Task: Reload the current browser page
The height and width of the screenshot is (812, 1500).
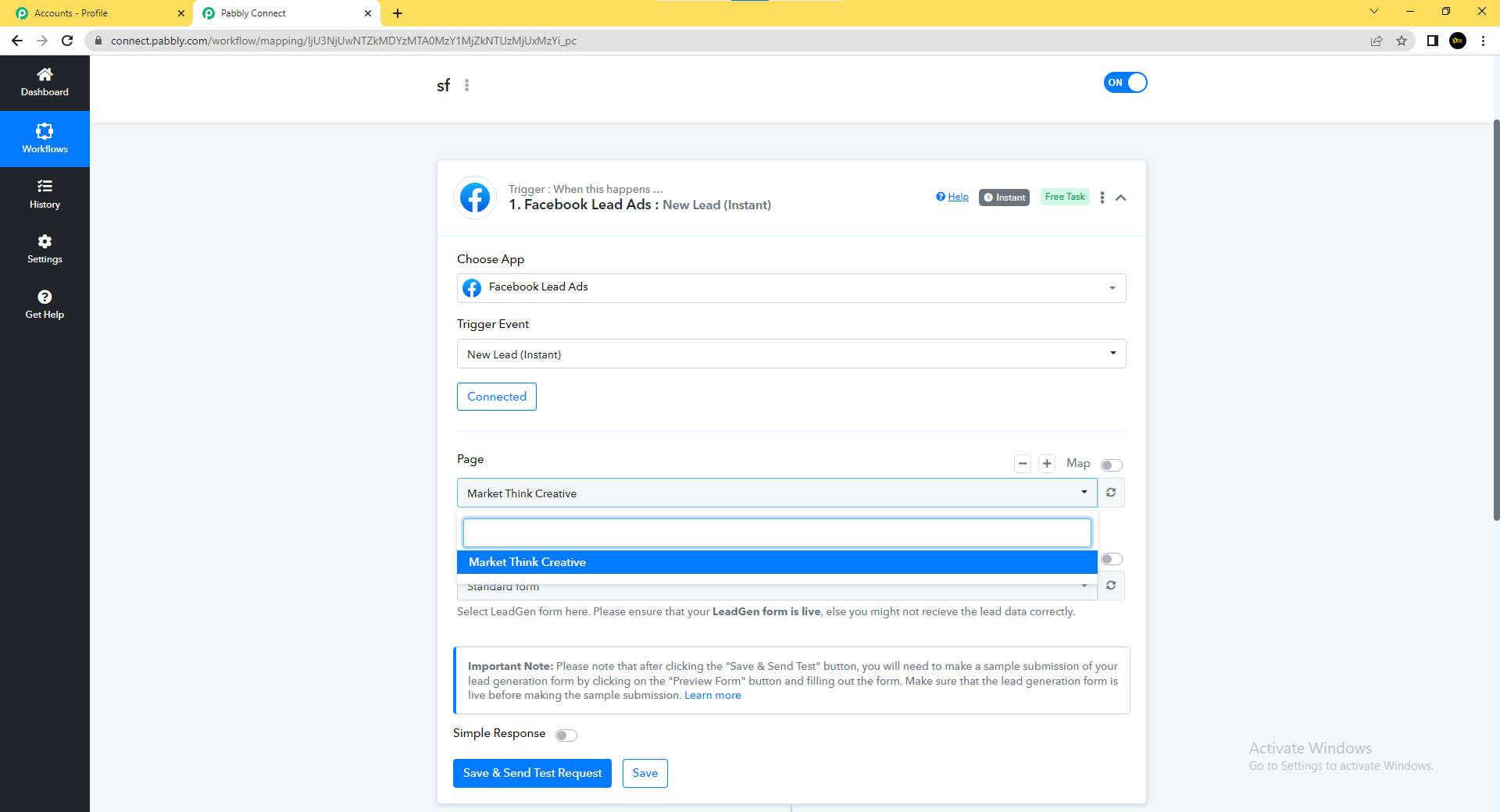Action: tap(67, 41)
